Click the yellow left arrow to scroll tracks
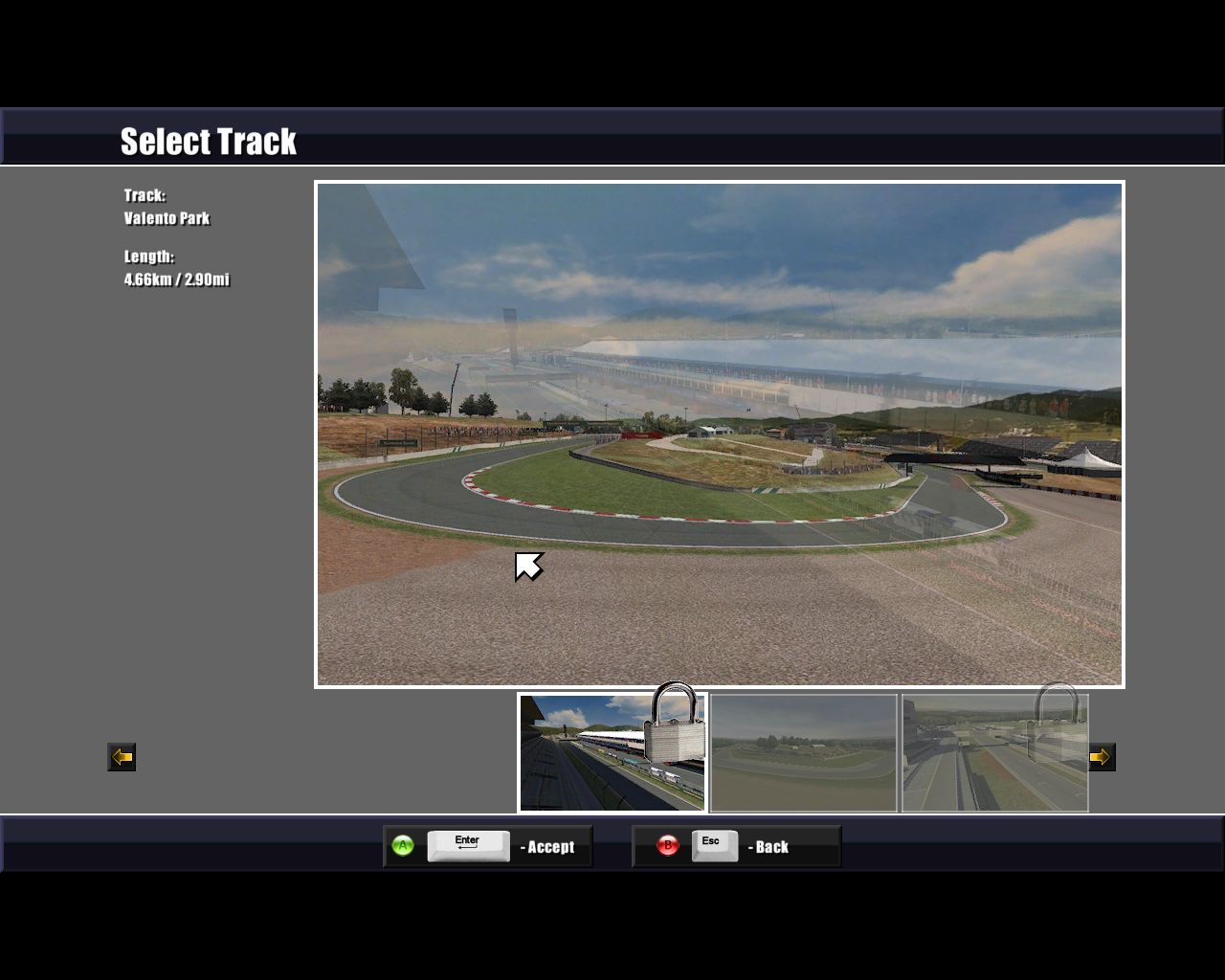 point(122,757)
